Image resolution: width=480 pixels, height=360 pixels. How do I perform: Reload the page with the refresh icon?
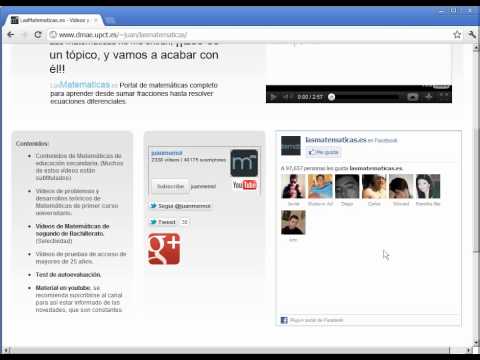38,34
